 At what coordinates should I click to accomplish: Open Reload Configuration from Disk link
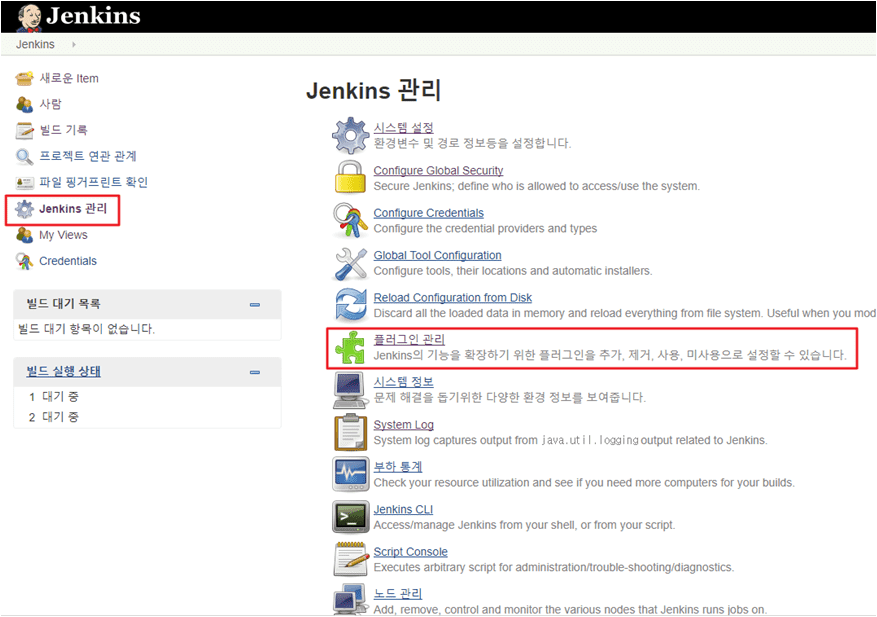pos(452,298)
